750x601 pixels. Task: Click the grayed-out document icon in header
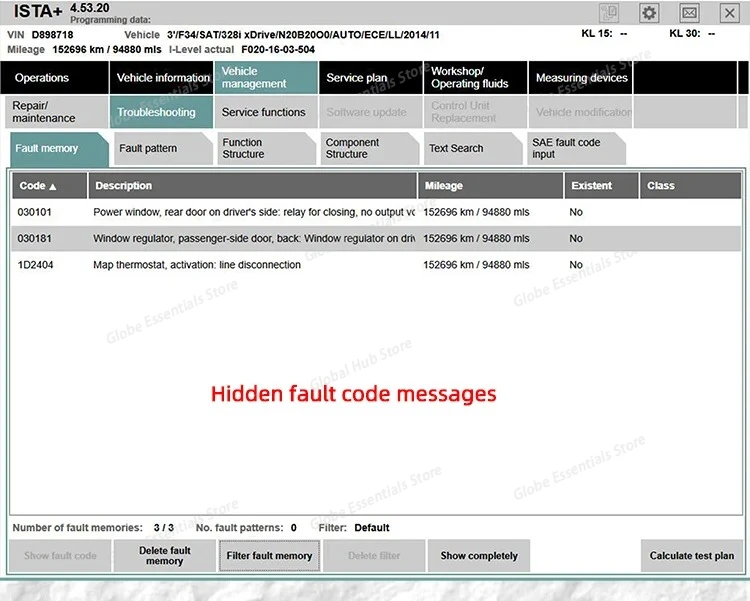tap(608, 12)
